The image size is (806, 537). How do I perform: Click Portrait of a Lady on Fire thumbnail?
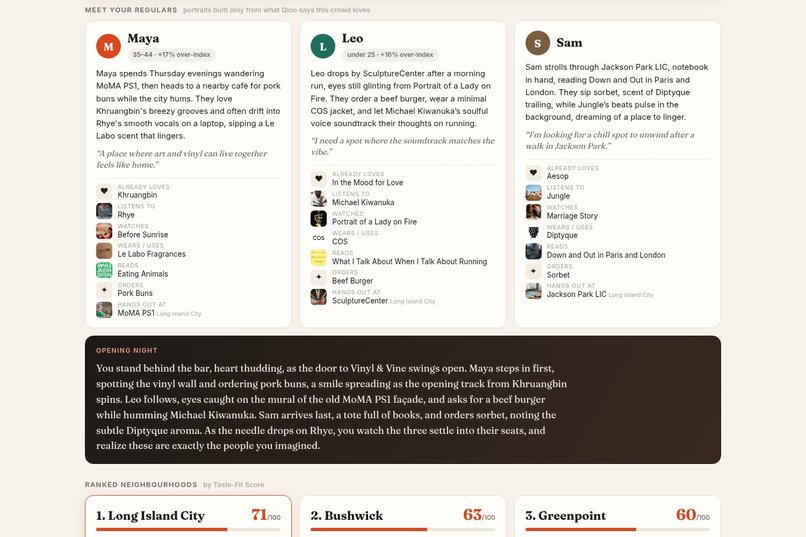coord(319,218)
